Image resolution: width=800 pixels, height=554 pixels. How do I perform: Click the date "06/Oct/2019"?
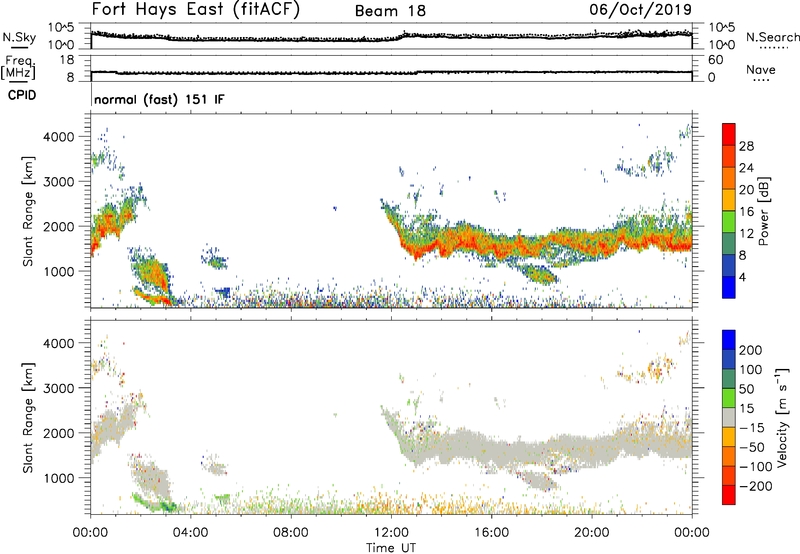641,9
